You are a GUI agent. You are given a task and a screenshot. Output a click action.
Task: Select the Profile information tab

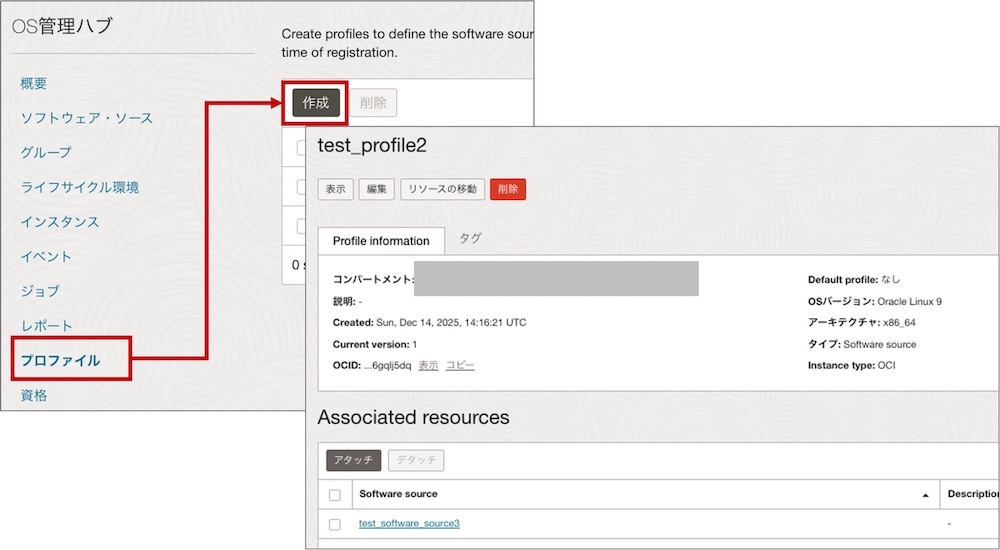pos(380,241)
